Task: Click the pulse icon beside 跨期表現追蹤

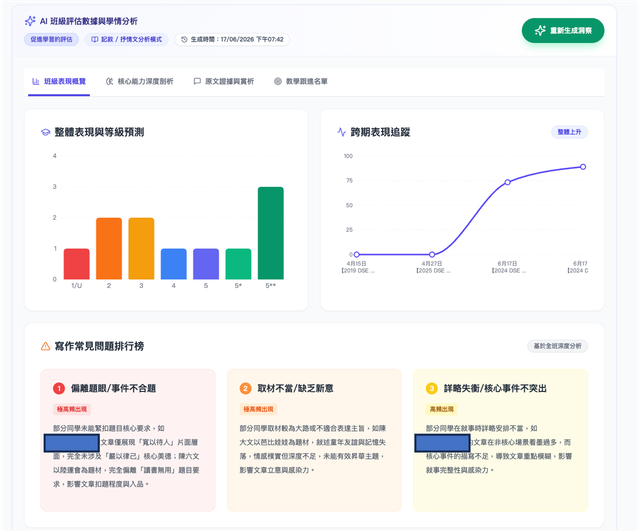Action: coord(342,132)
